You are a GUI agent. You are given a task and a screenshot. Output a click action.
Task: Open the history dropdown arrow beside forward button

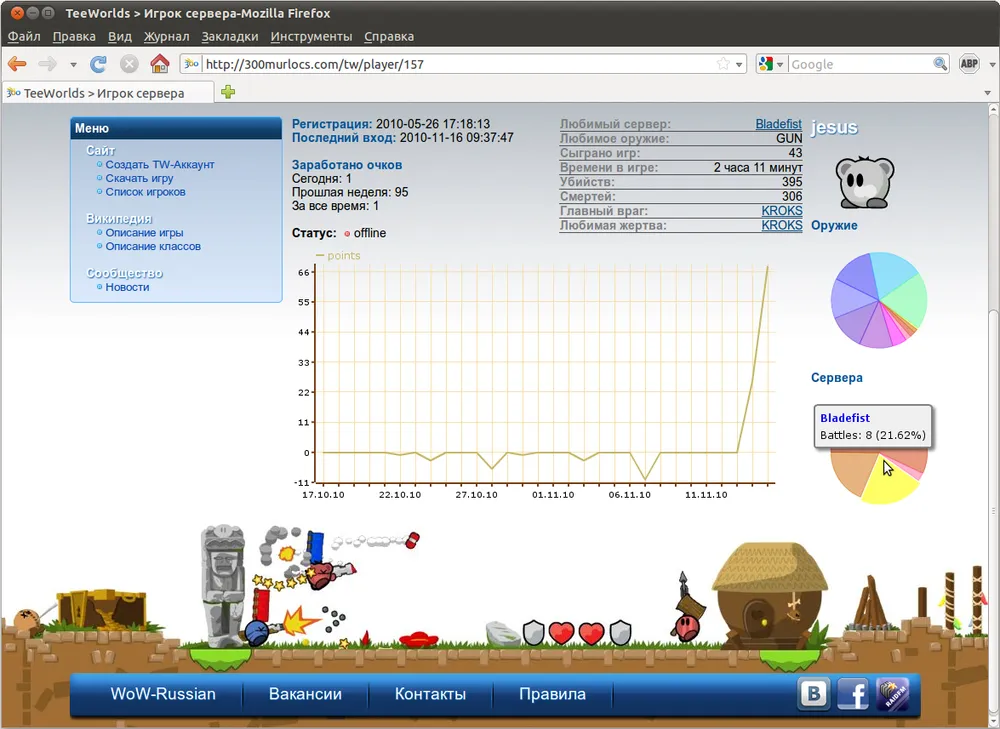(73, 65)
